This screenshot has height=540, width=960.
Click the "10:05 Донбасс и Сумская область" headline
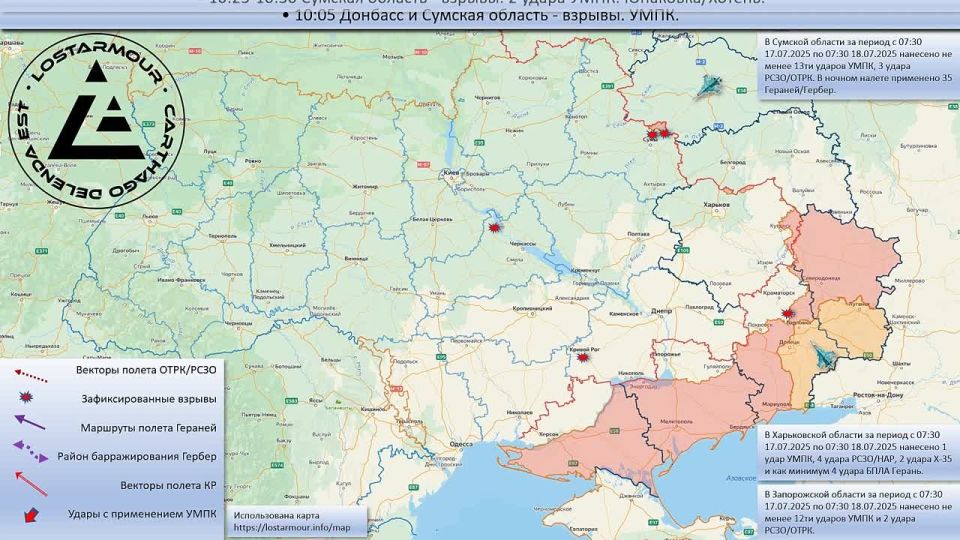pos(480,16)
